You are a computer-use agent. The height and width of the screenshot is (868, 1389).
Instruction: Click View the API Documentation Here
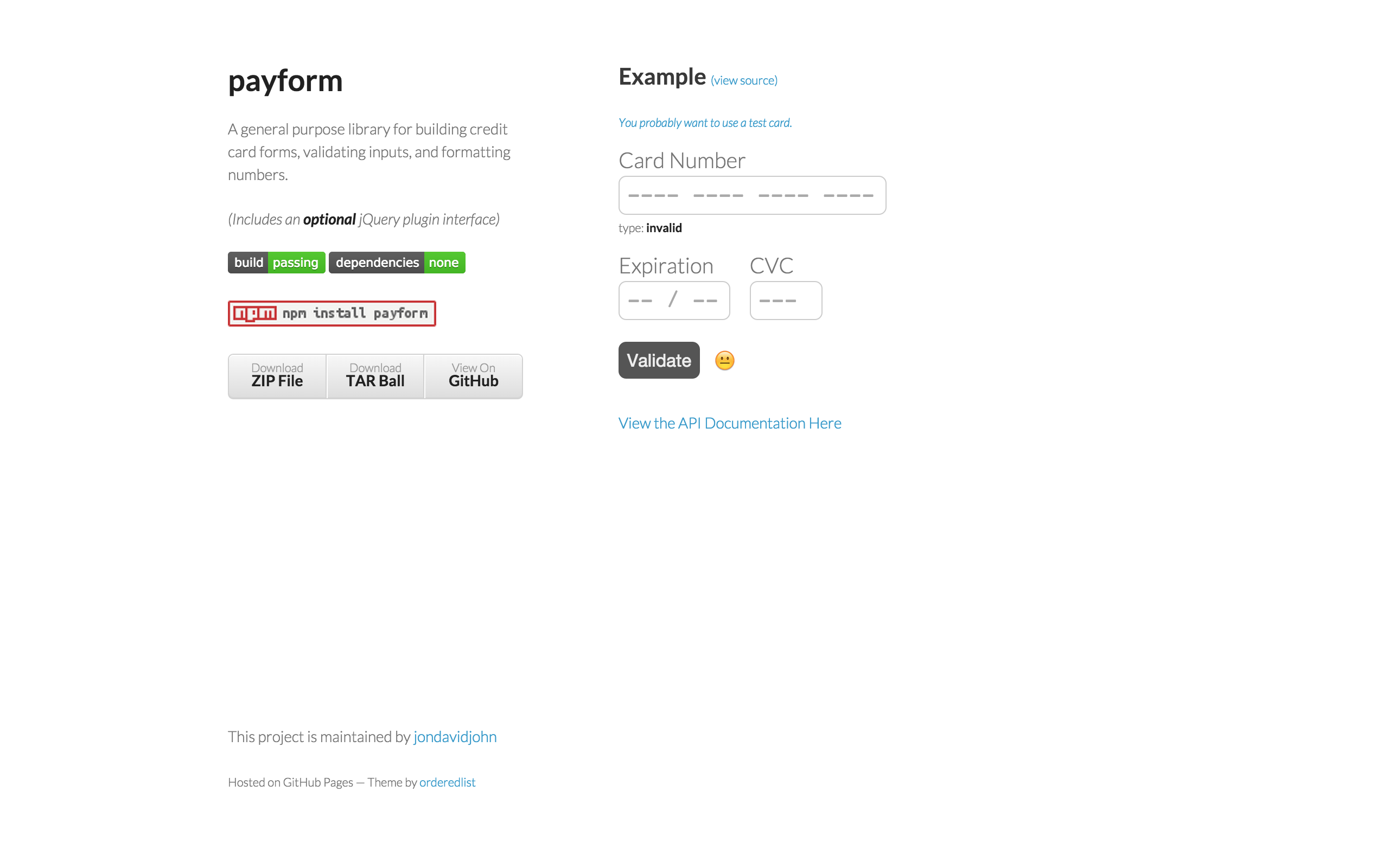pyautogui.click(x=730, y=422)
